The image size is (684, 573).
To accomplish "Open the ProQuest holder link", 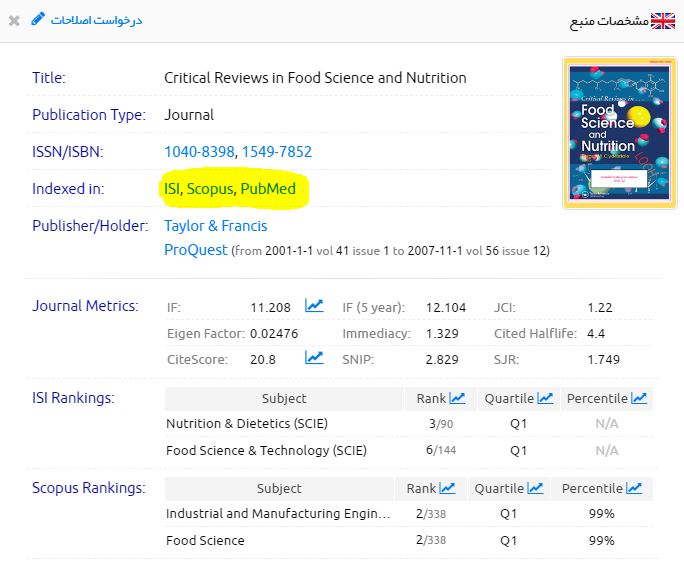I will coord(195,250).
